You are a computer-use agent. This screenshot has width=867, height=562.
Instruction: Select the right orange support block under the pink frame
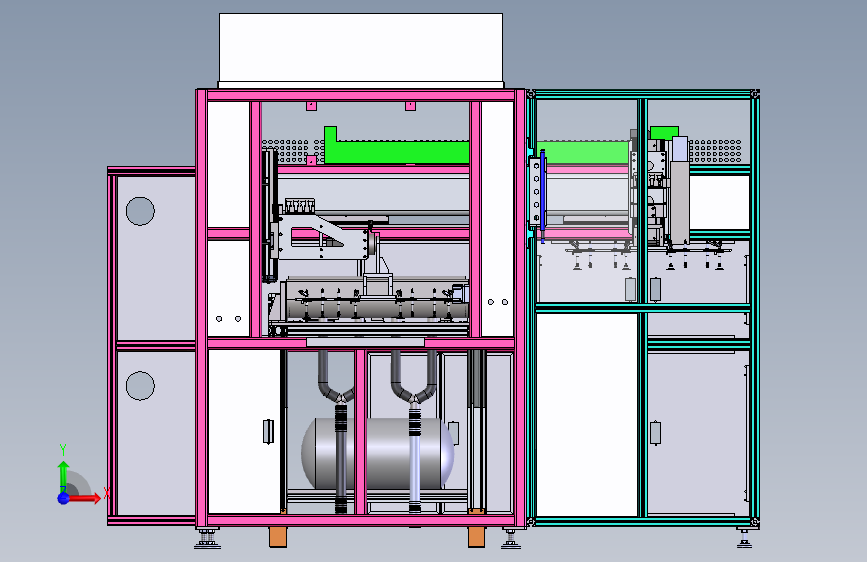click(476, 537)
